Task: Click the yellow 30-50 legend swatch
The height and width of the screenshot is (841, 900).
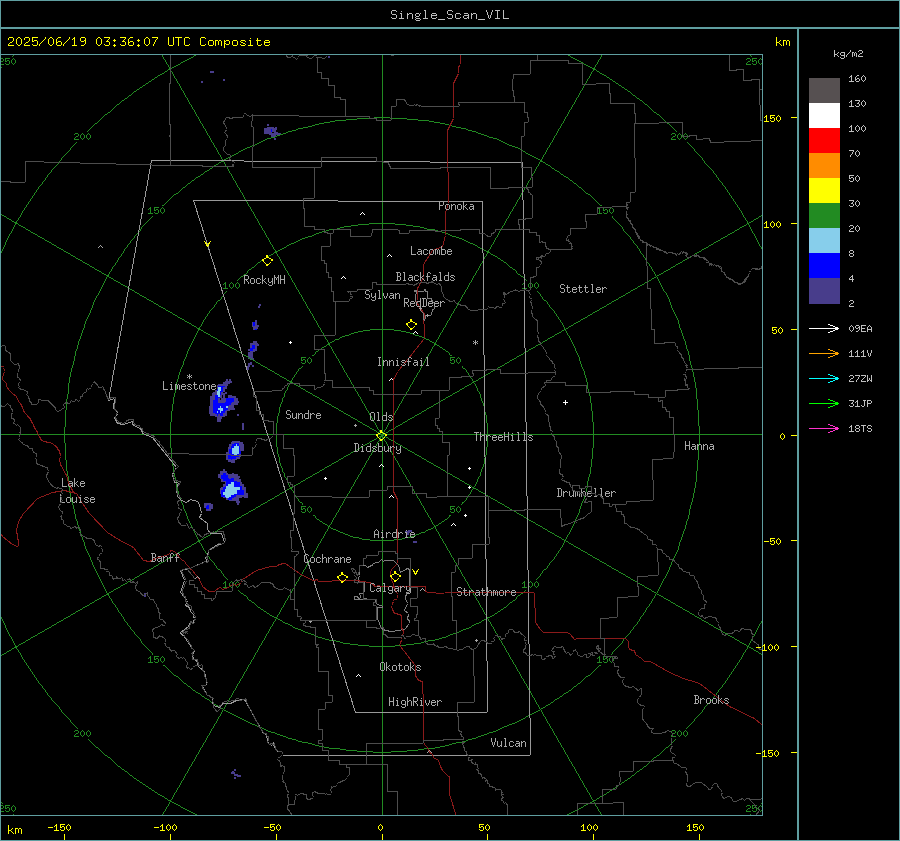Action: point(824,191)
